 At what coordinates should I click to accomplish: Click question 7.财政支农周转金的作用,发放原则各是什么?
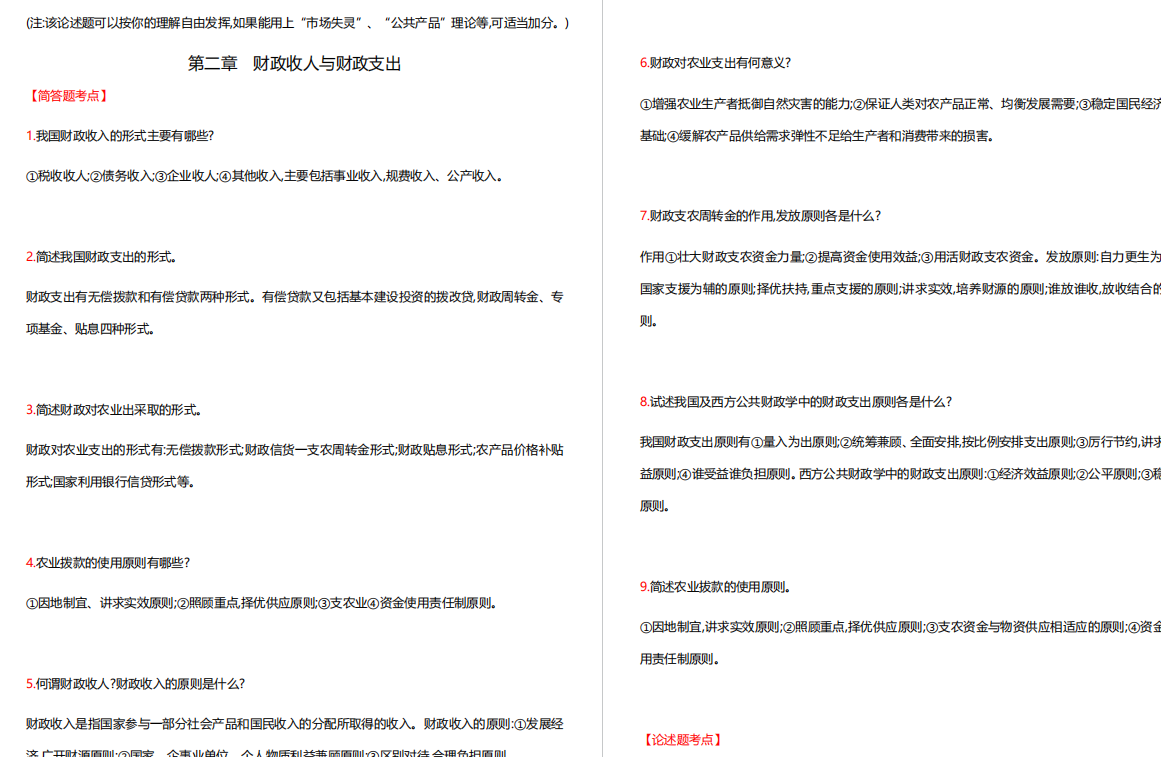[x=760, y=216]
